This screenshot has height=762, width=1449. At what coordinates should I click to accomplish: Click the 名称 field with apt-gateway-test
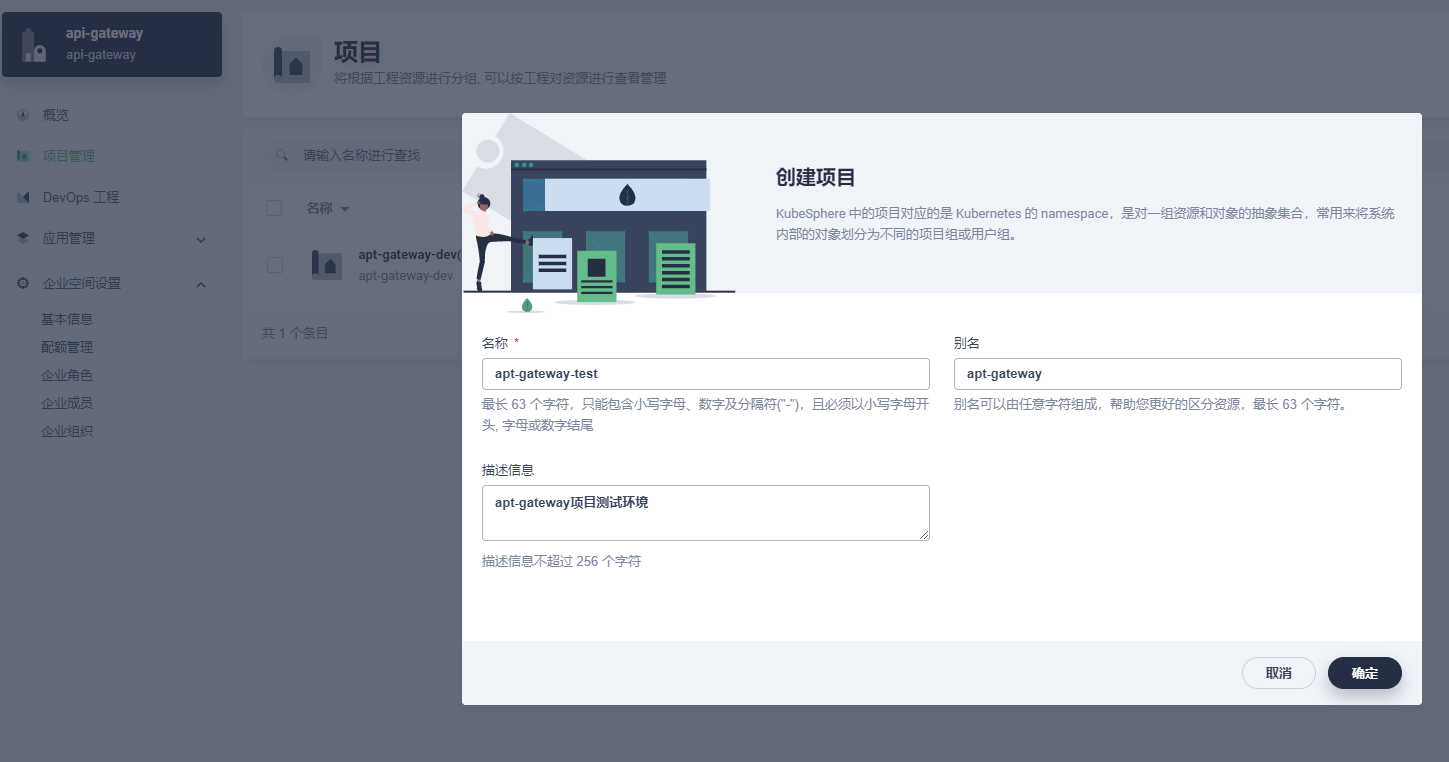(x=706, y=374)
